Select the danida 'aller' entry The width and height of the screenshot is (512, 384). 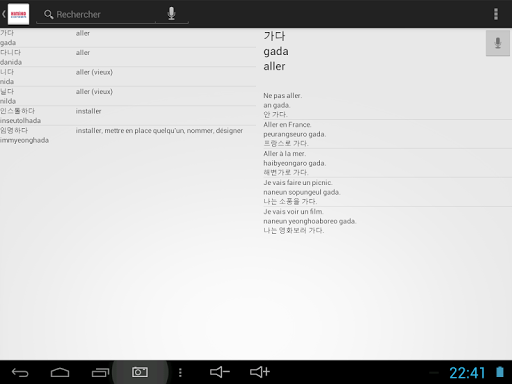click(128, 57)
